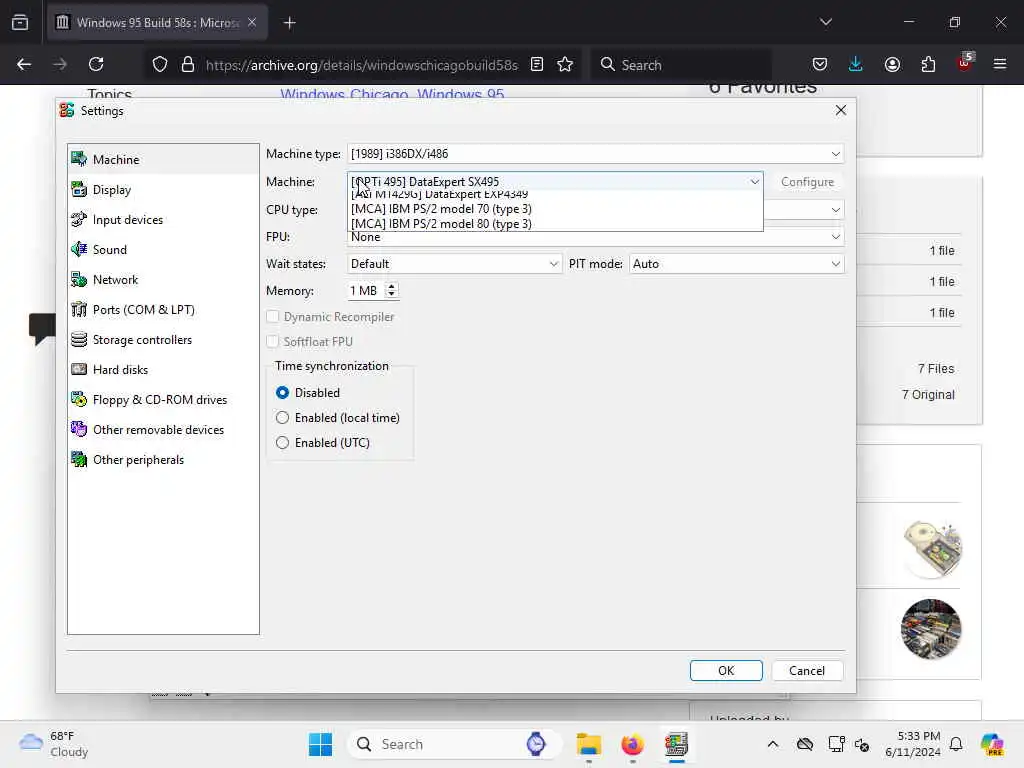Click the Firefox Search box
Image resolution: width=1024 pixels, height=768 pixels.
tap(682, 65)
